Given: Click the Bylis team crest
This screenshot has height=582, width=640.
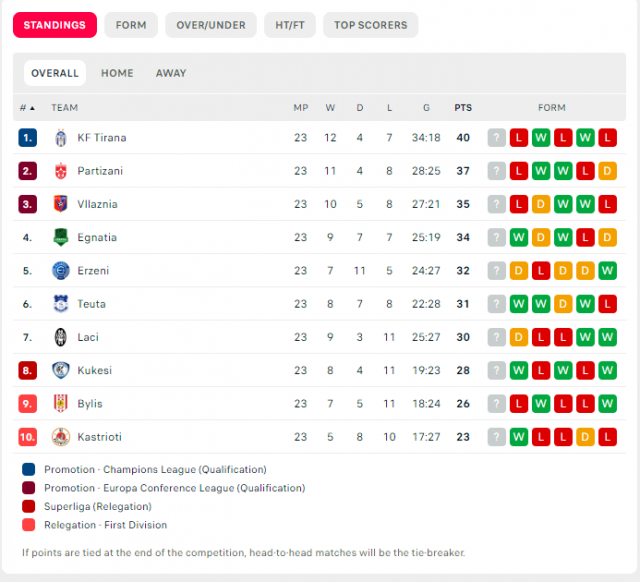Looking at the screenshot, I should click(61, 404).
